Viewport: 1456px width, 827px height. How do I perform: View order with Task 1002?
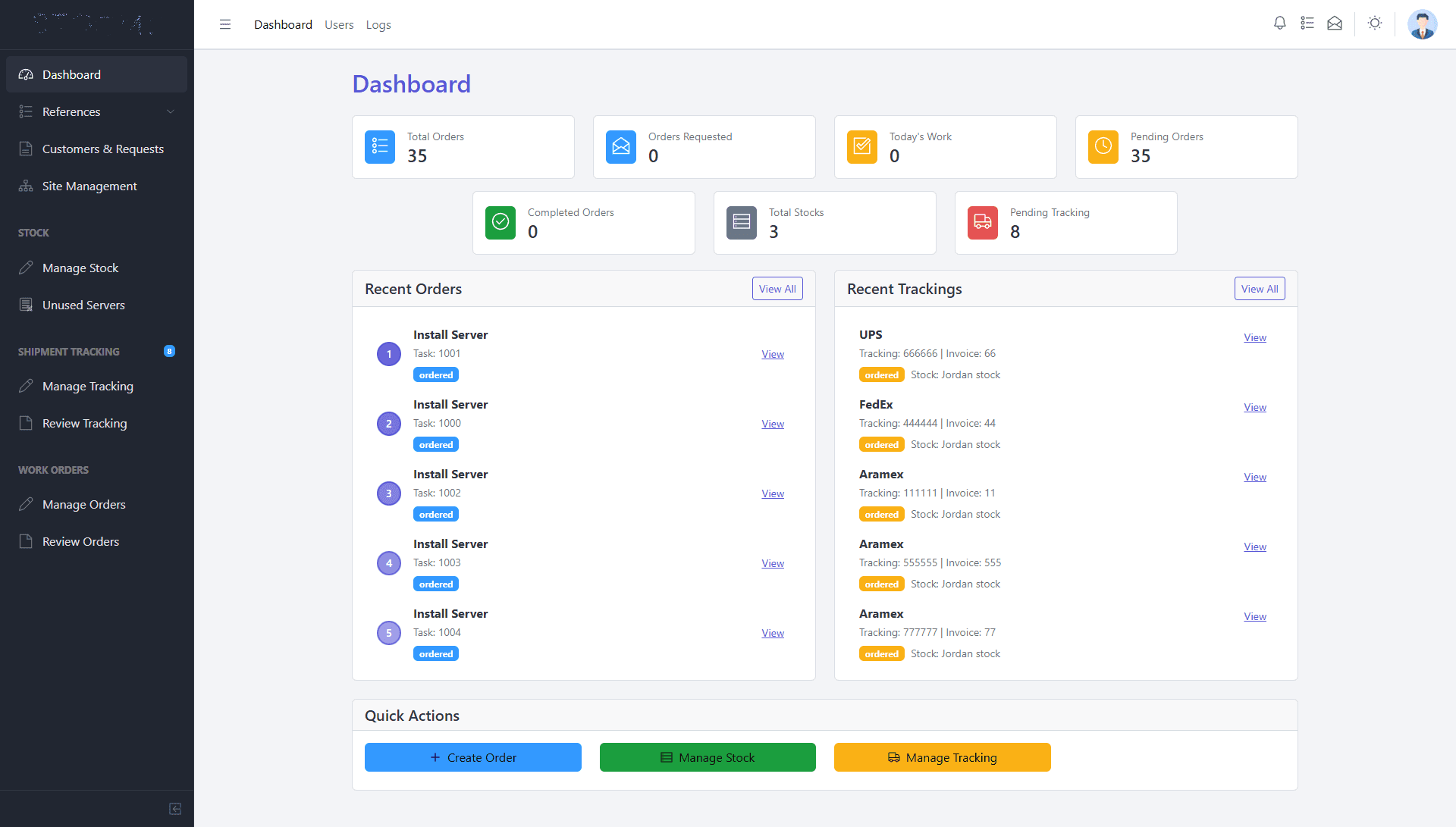(x=773, y=493)
